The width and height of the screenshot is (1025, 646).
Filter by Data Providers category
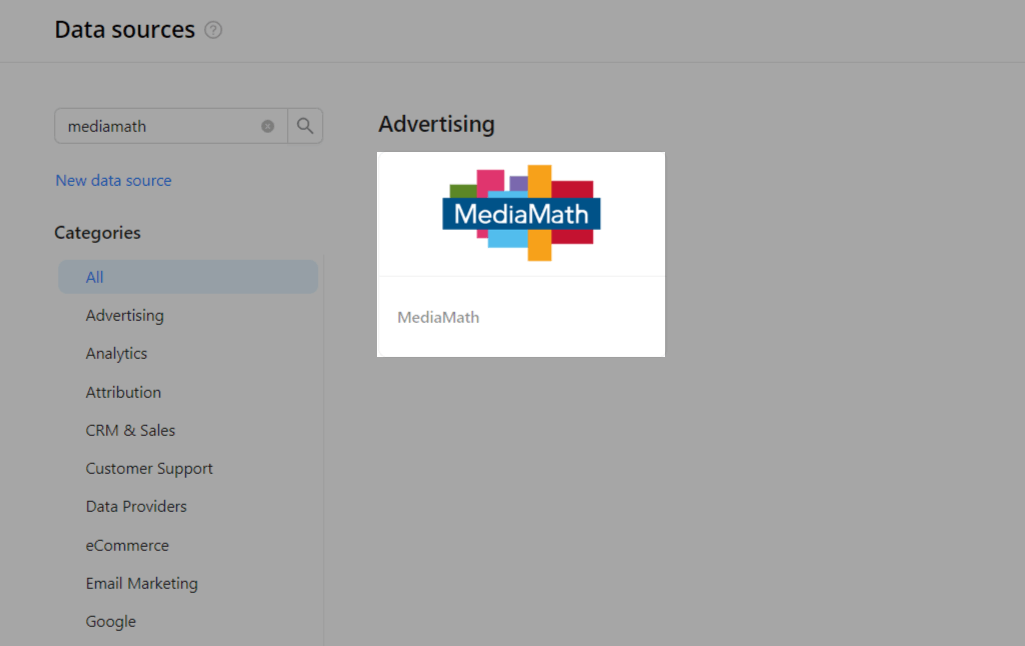pos(136,507)
